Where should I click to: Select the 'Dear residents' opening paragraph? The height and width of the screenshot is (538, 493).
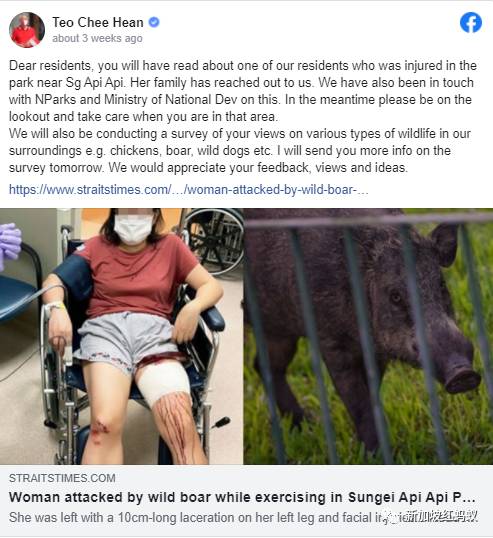[243, 91]
